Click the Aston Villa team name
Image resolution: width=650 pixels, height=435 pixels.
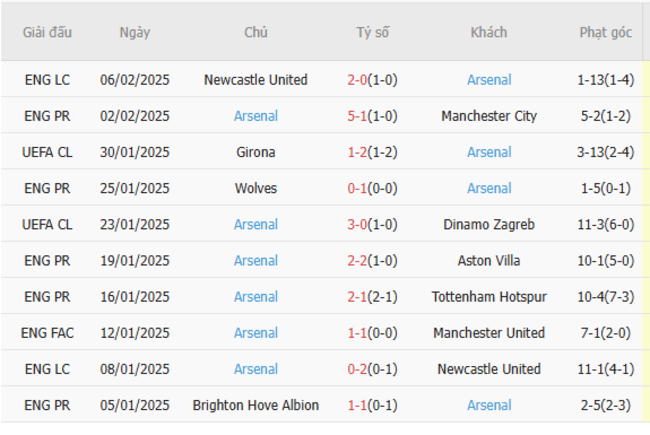coord(489,260)
